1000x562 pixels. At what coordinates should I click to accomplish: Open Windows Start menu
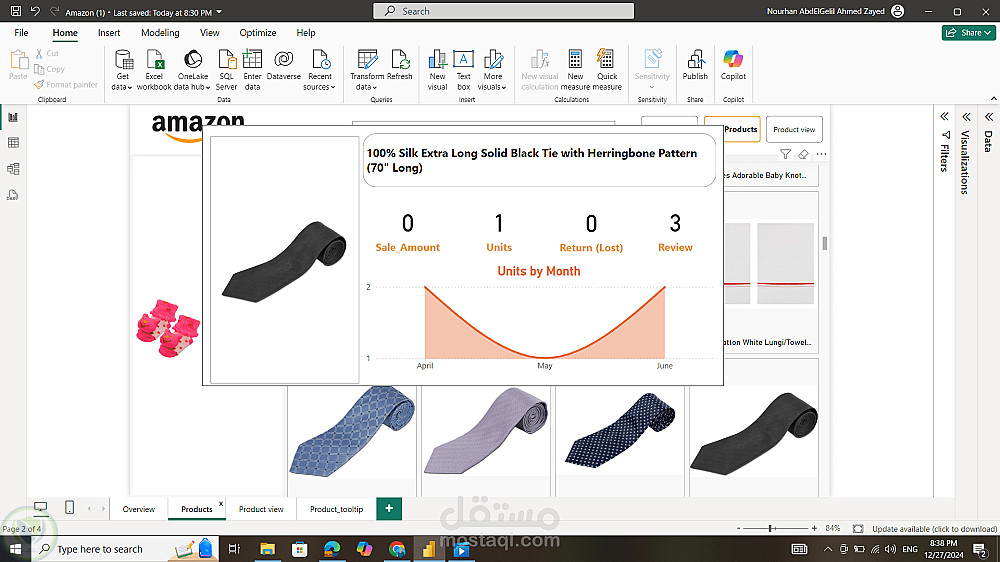click(15, 549)
